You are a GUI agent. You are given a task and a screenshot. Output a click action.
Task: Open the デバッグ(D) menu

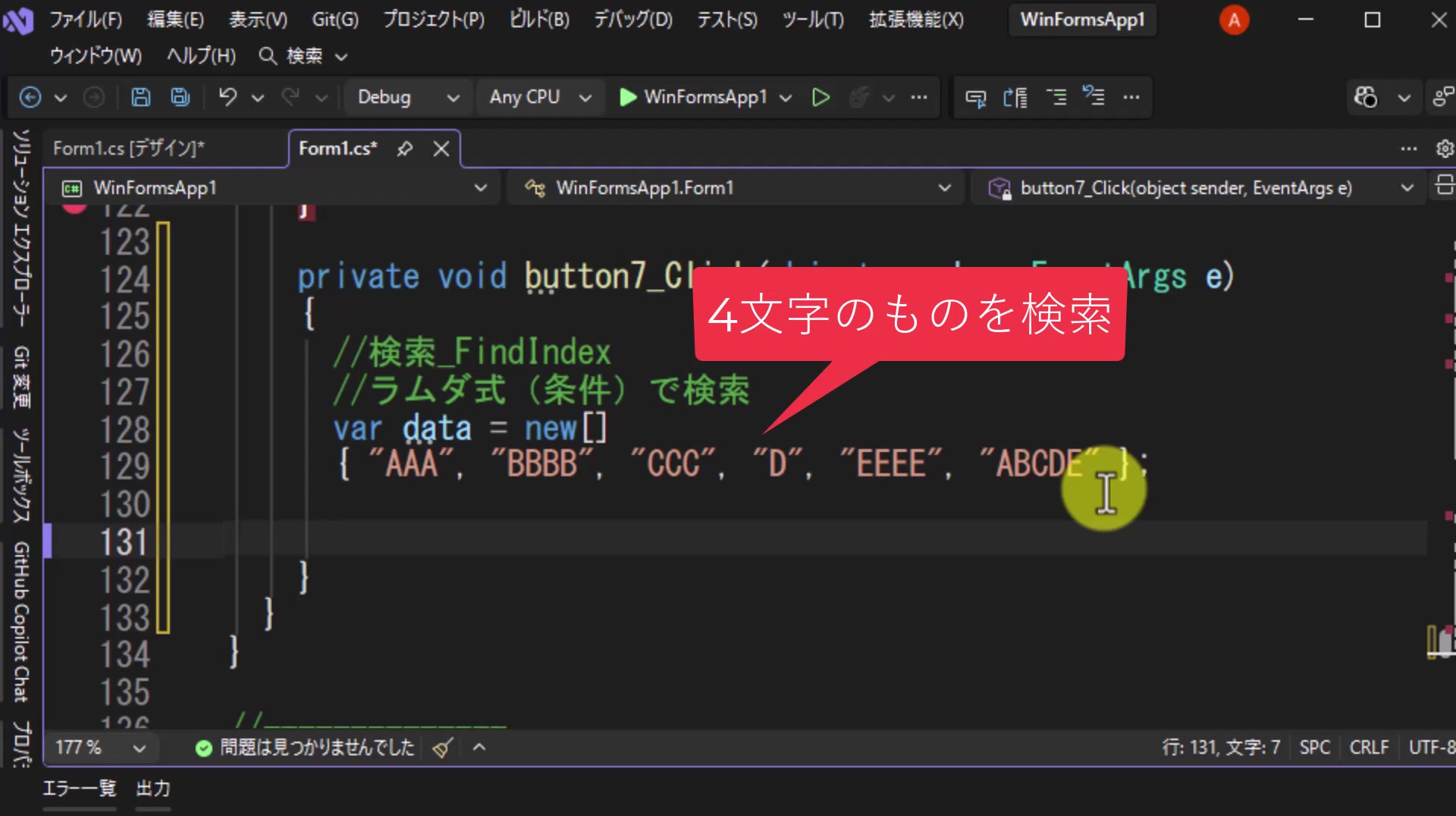(x=633, y=20)
